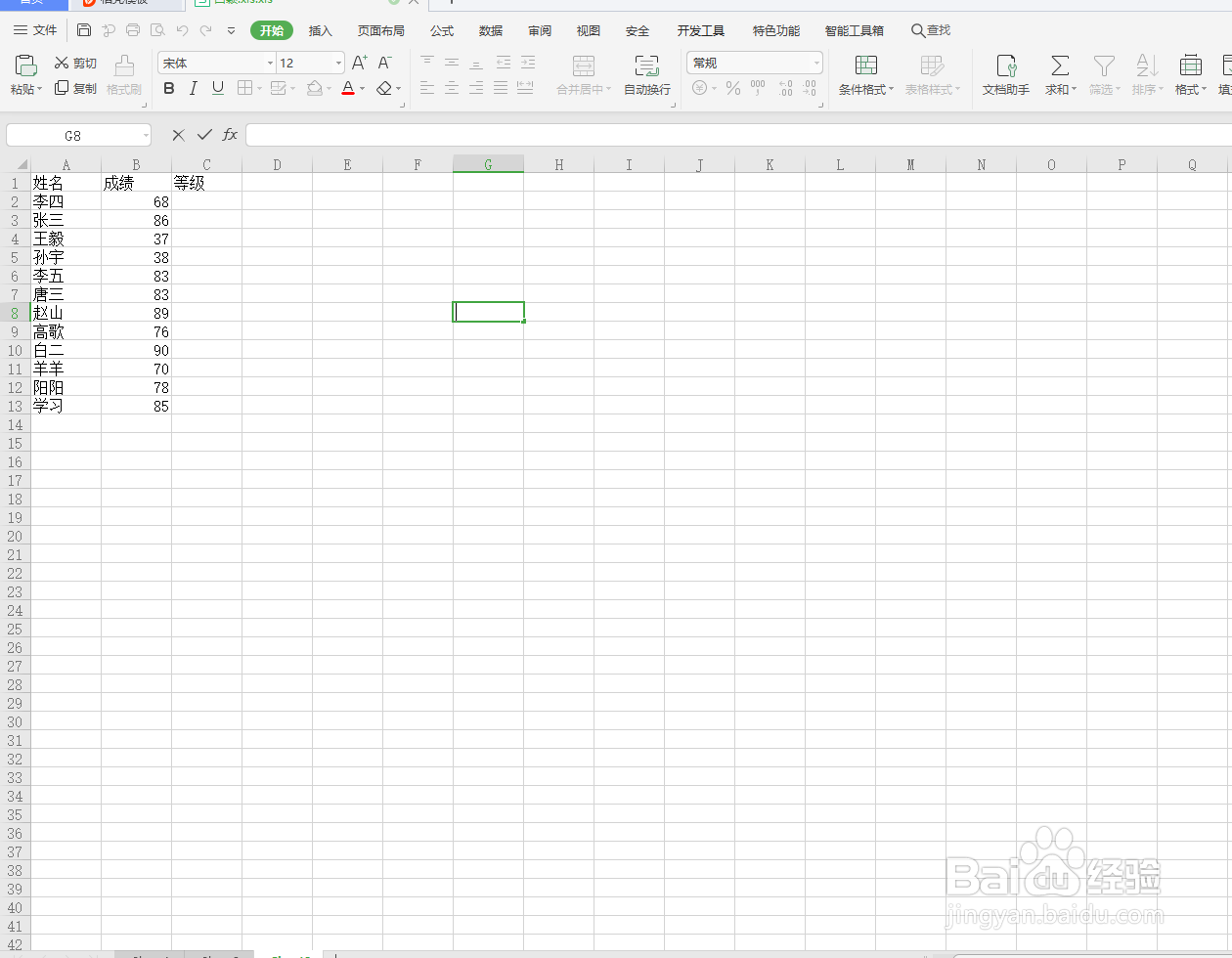Click the Save icon in the quick access toolbar
The image size is (1232, 958).
click(x=84, y=30)
